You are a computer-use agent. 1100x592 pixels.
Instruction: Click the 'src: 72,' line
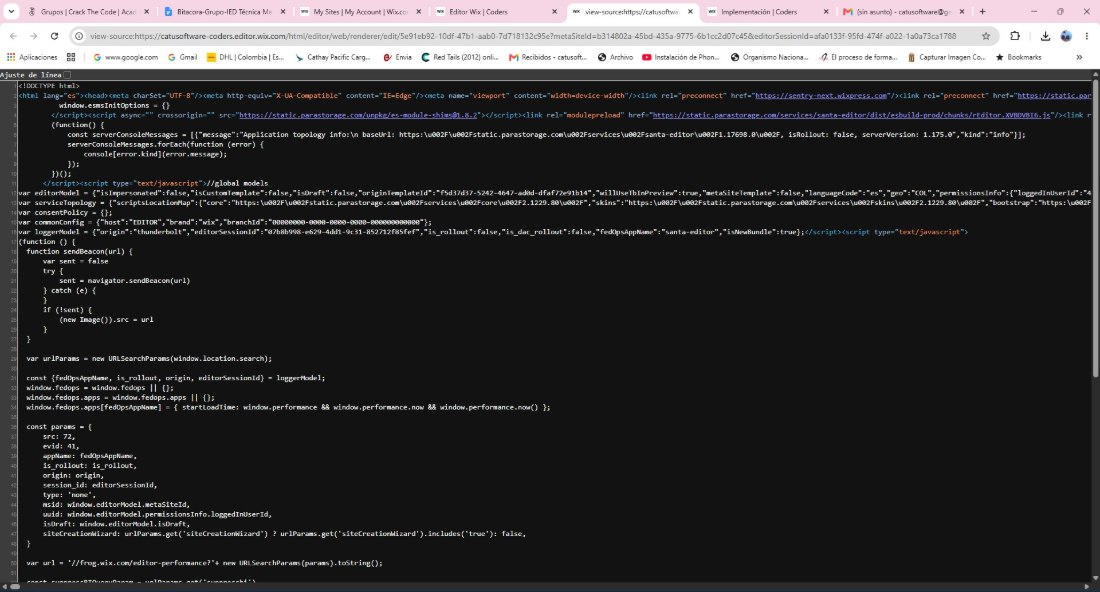point(59,436)
